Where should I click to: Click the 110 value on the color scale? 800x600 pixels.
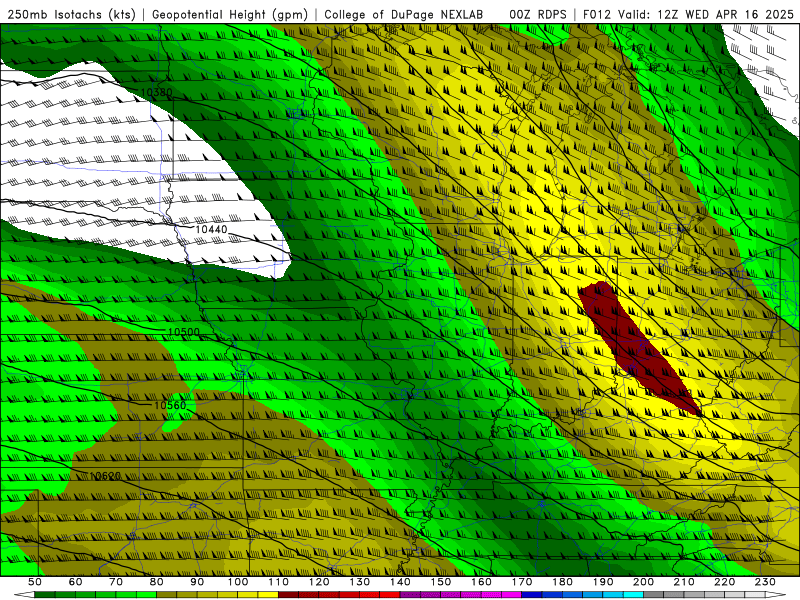click(278, 582)
